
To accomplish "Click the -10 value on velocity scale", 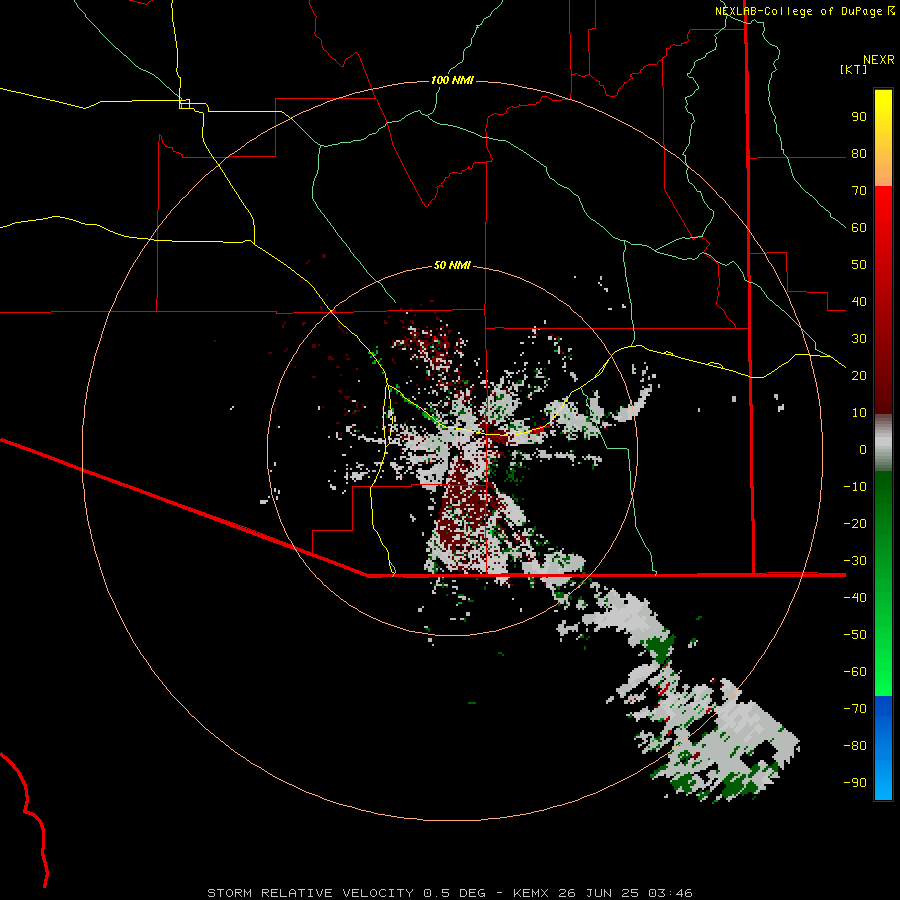I will click(855, 487).
